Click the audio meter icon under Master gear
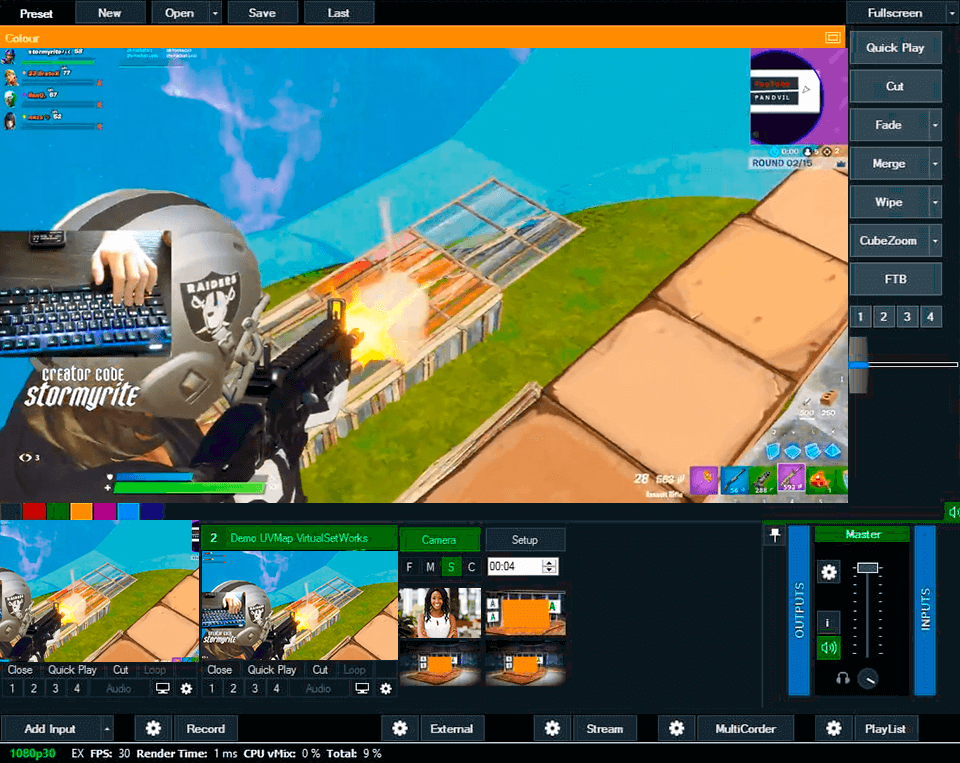This screenshot has height=763, width=960. tap(828, 622)
